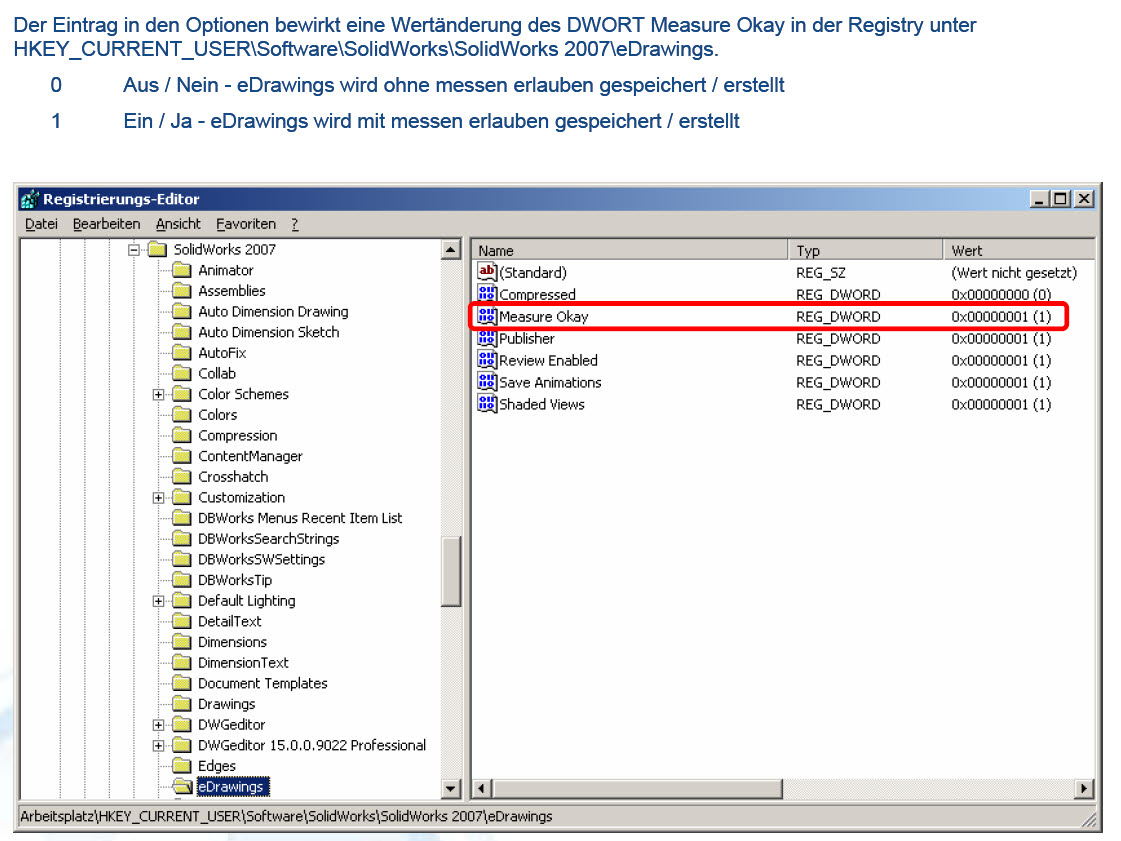1121x841 pixels.
Task: Click the Animator folder icon
Action: [182, 270]
